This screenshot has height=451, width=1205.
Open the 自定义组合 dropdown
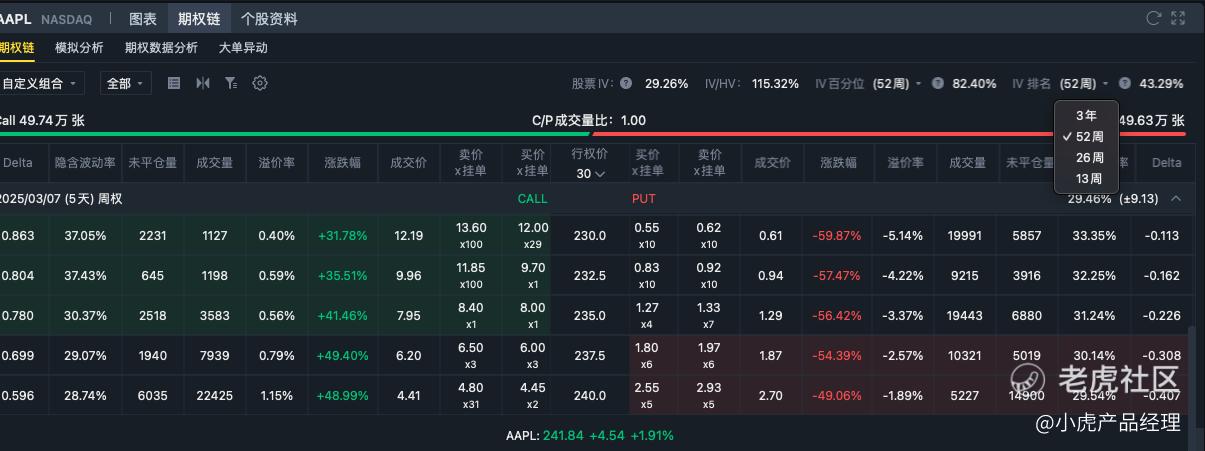pyautogui.click(x=40, y=83)
